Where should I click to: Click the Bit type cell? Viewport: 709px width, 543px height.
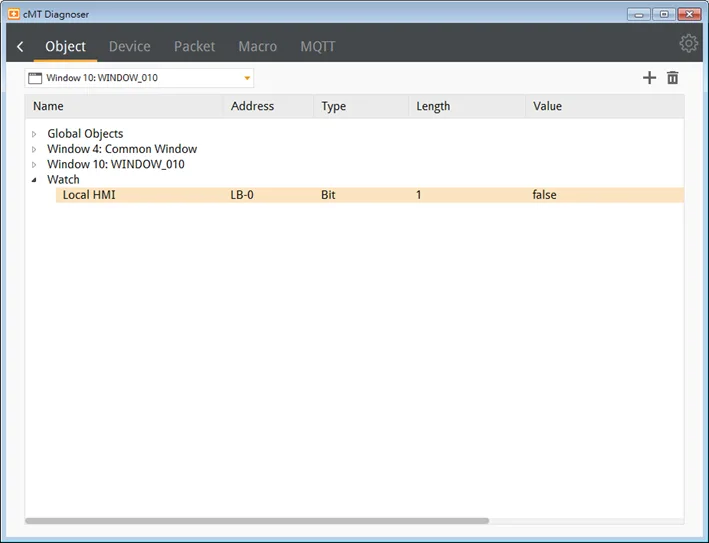tap(328, 195)
